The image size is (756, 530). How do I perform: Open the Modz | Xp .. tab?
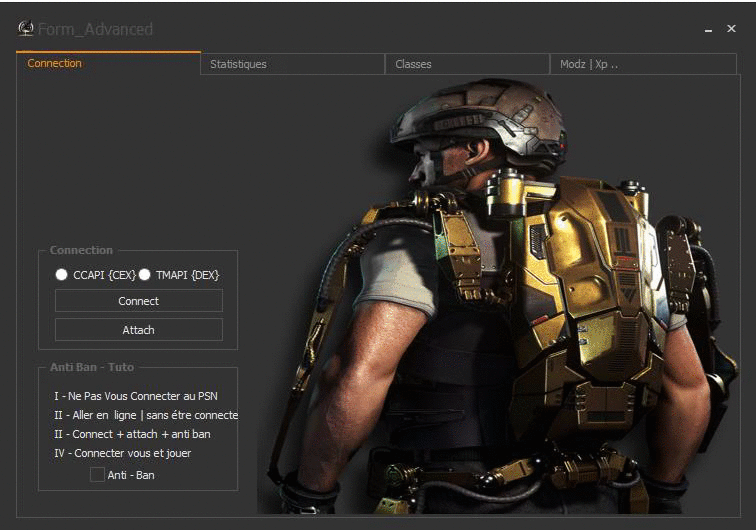coord(643,64)
